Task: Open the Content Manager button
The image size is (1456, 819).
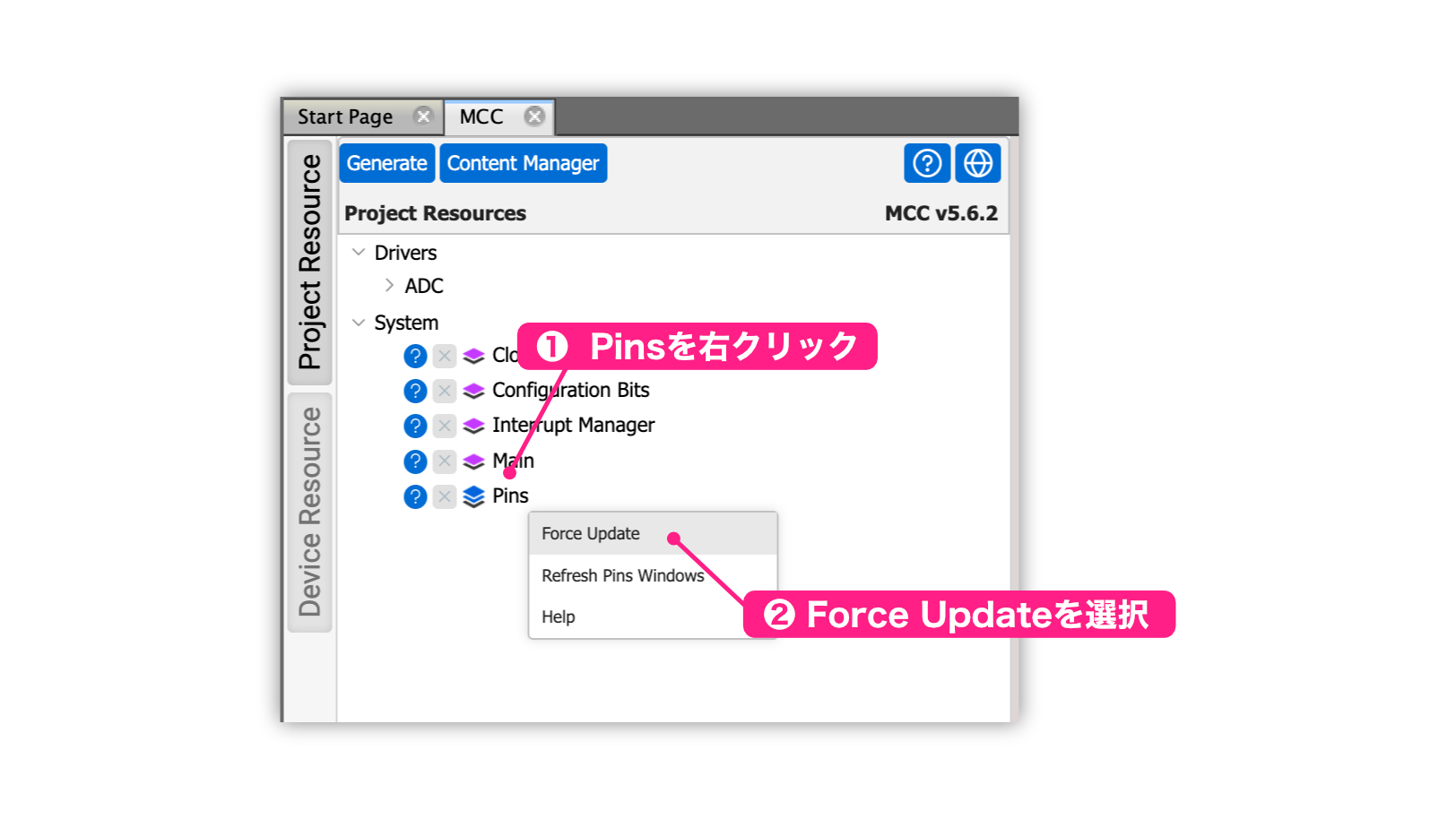Action: click(524, 163)
